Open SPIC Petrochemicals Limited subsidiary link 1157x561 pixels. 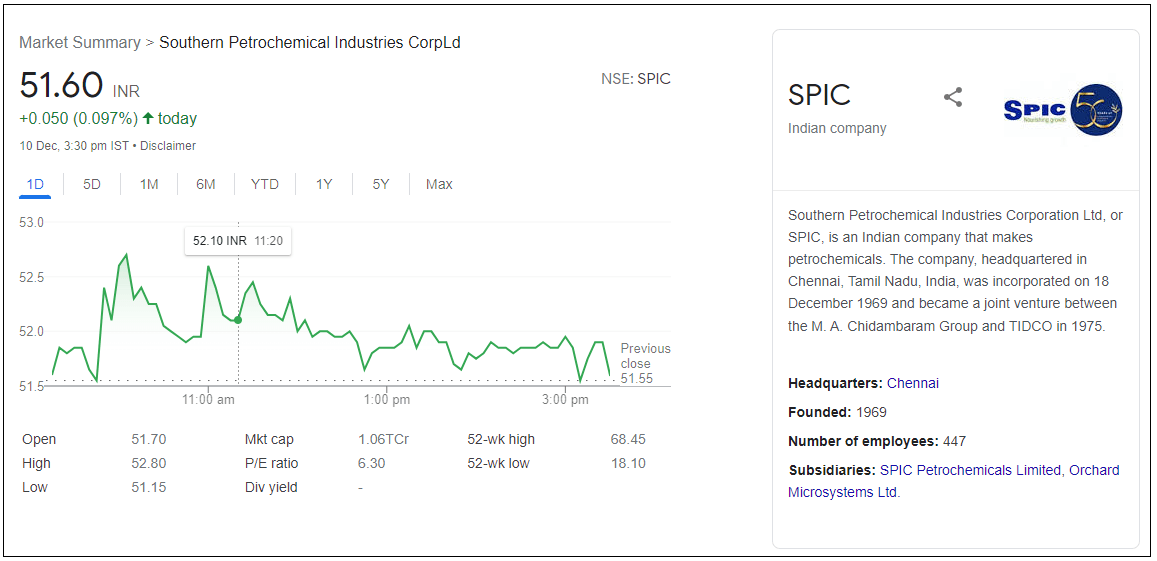click(970, 470)
